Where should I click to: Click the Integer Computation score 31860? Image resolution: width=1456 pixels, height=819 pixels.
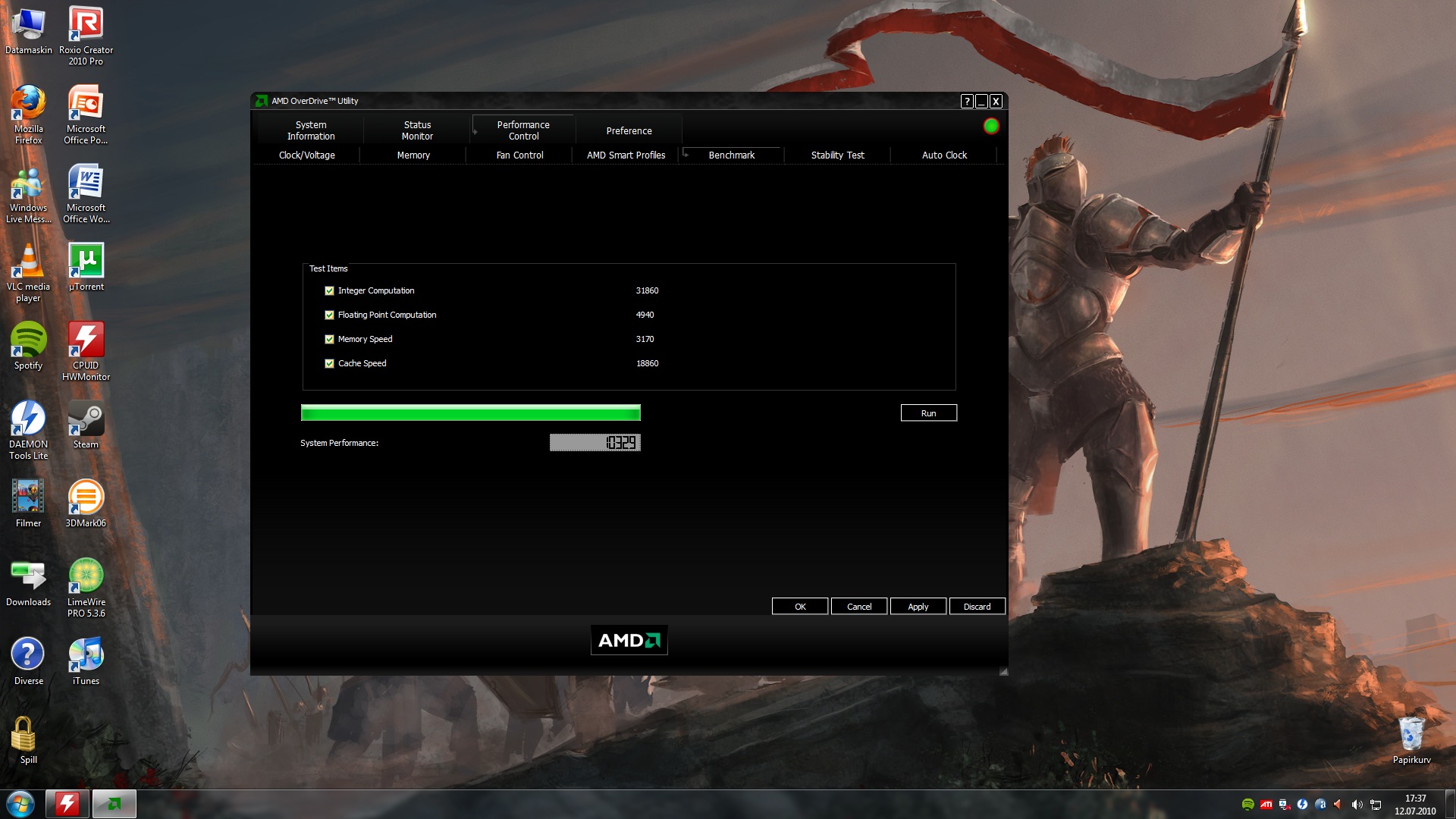tap(647, 290)
